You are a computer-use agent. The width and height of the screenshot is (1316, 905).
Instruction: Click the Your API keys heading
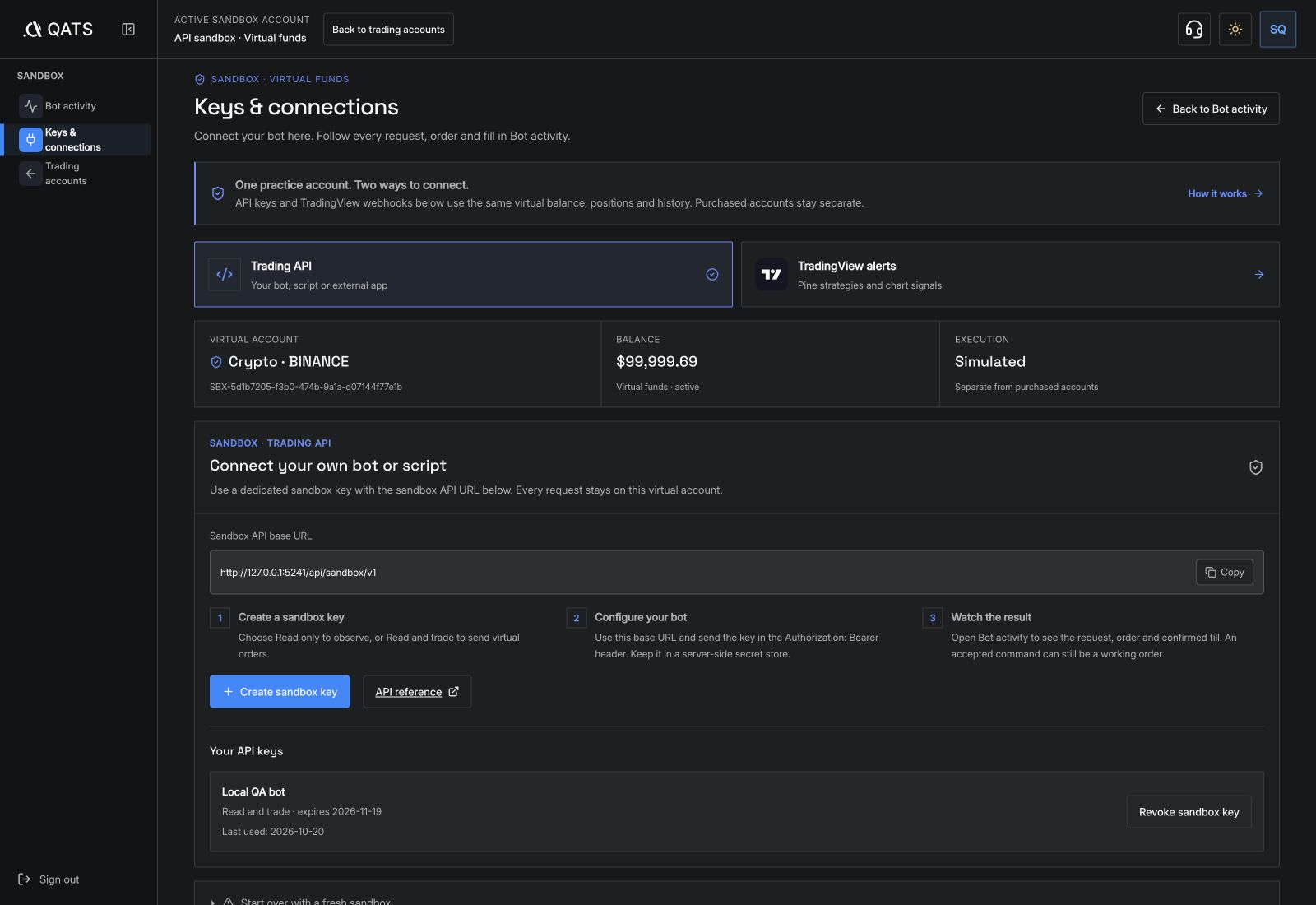pyautogui.click(x=246, y=751)
